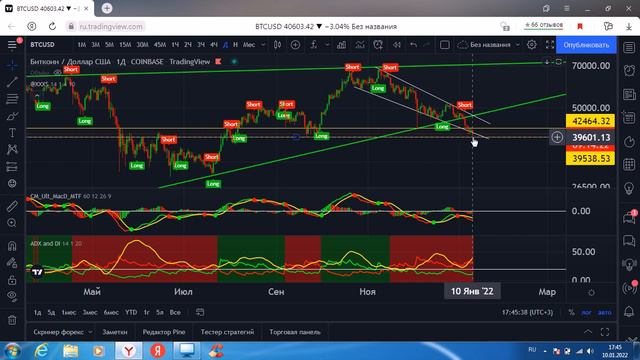Select the 4Ч timeframe

(214, 44)
